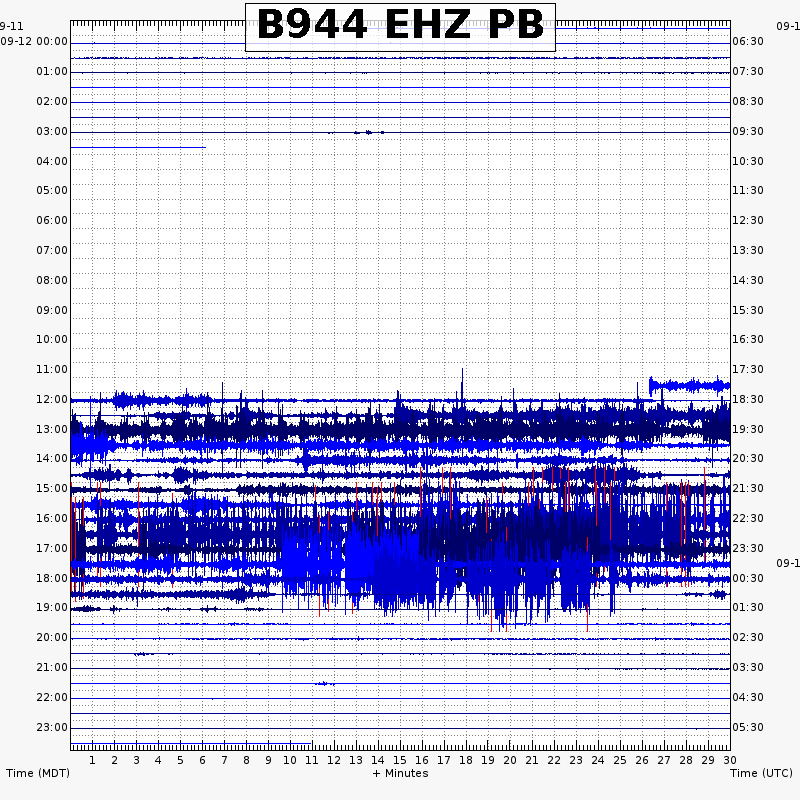This screenshot has width=800, height=800.
Task: Click minute 15 on the bottom axis
Action: (x=400, y=761)
